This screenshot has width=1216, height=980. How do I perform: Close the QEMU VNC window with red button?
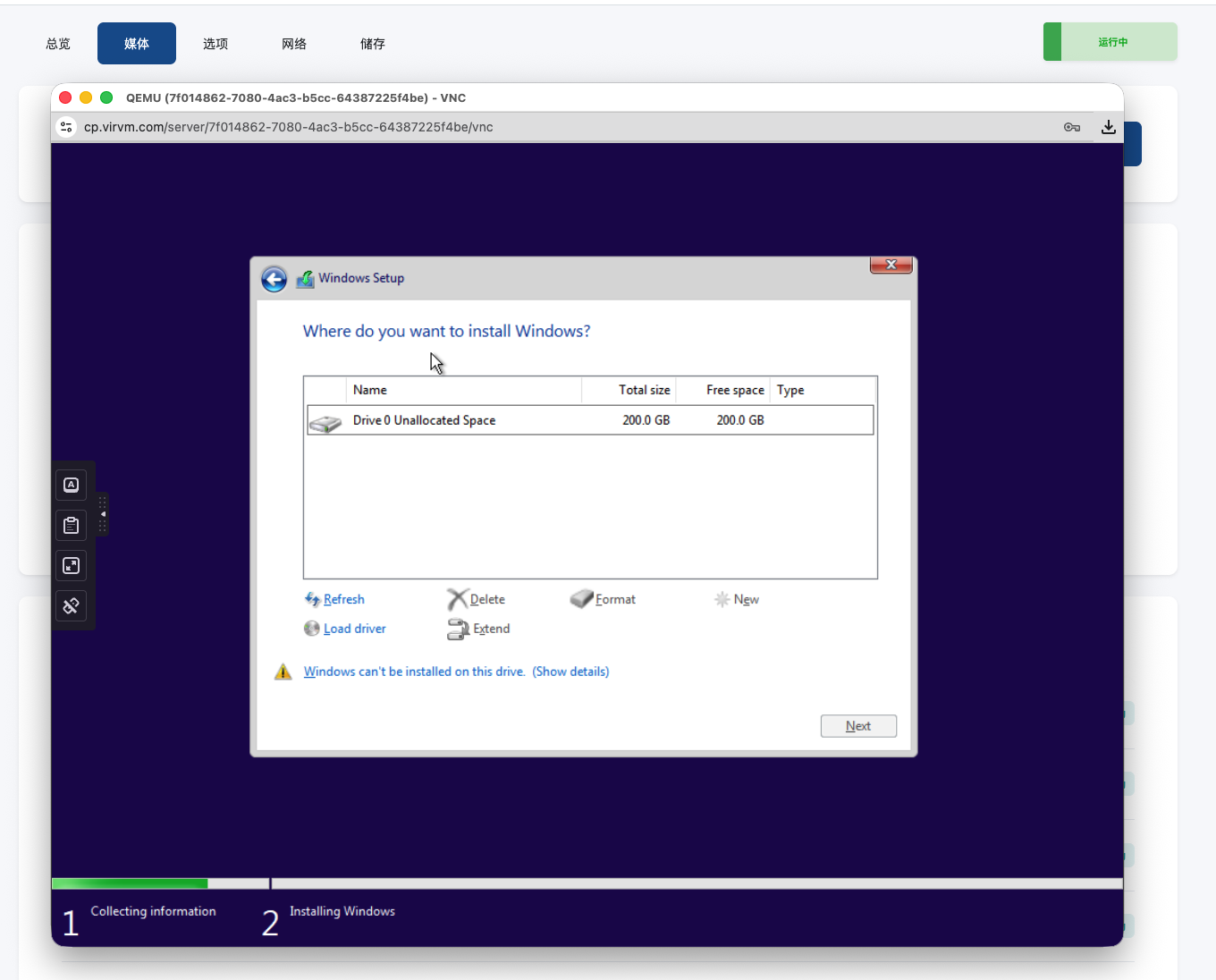(65, 97)
